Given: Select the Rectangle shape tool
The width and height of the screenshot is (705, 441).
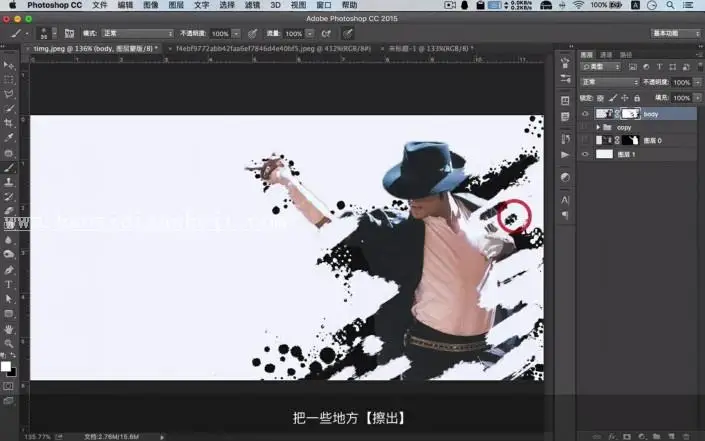Looking at the screenshot, I should tap(9, 314).
